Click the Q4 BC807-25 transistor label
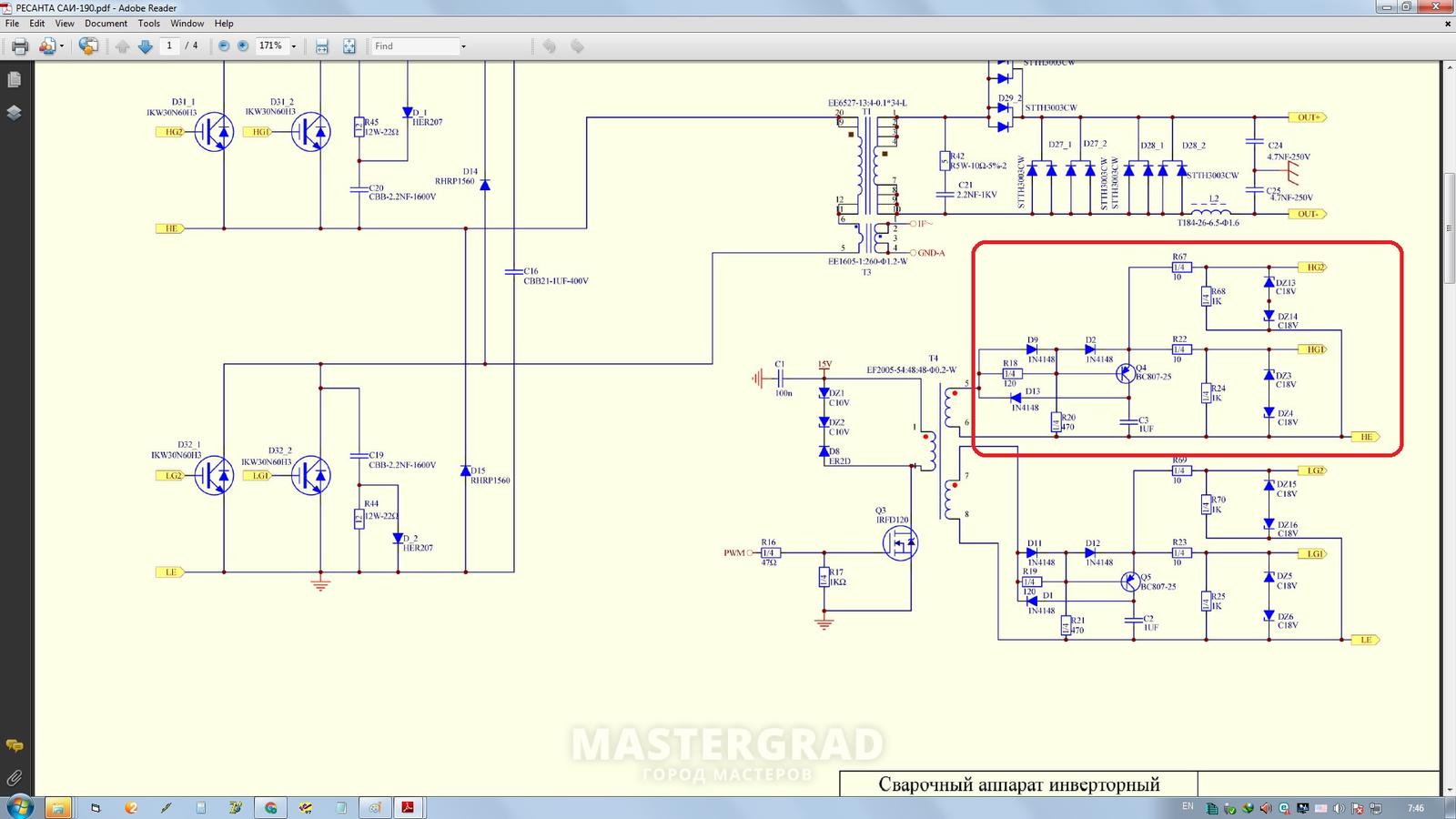The image size is (1456, 819). pos(1153,372)
